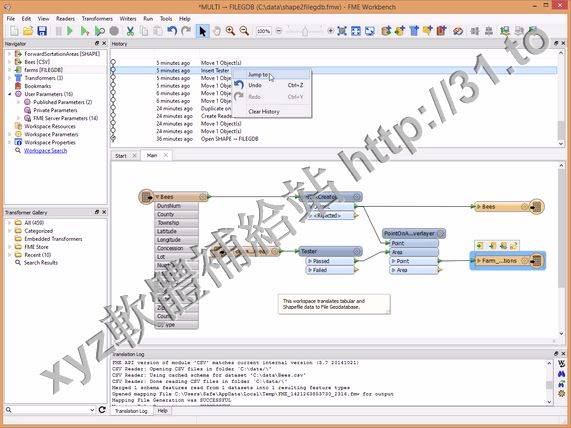Open the Writers menu
The width and height of the screenshot is (571, 428).
(x=128, y=19)
